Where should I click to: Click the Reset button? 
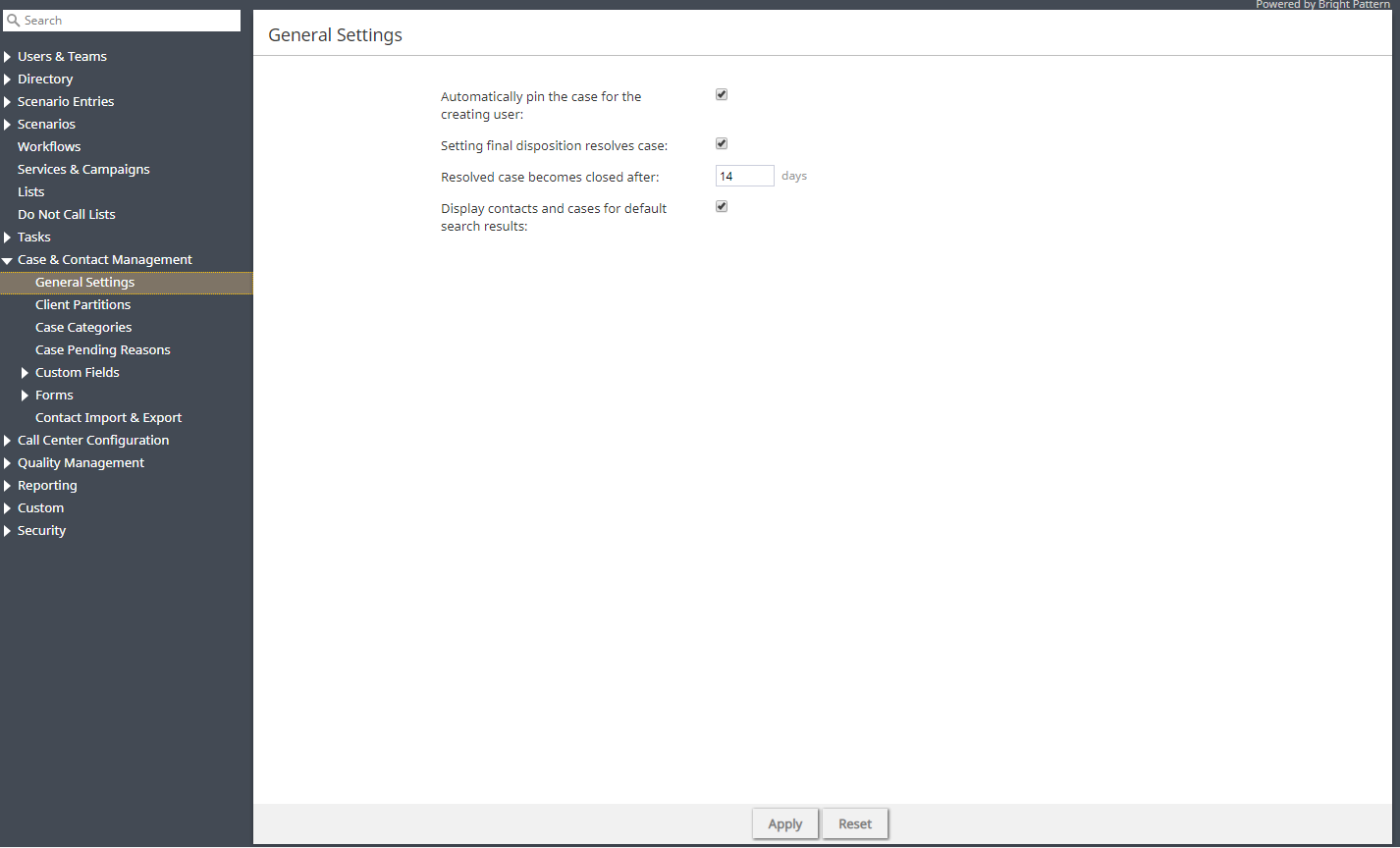tap(855, 824)
